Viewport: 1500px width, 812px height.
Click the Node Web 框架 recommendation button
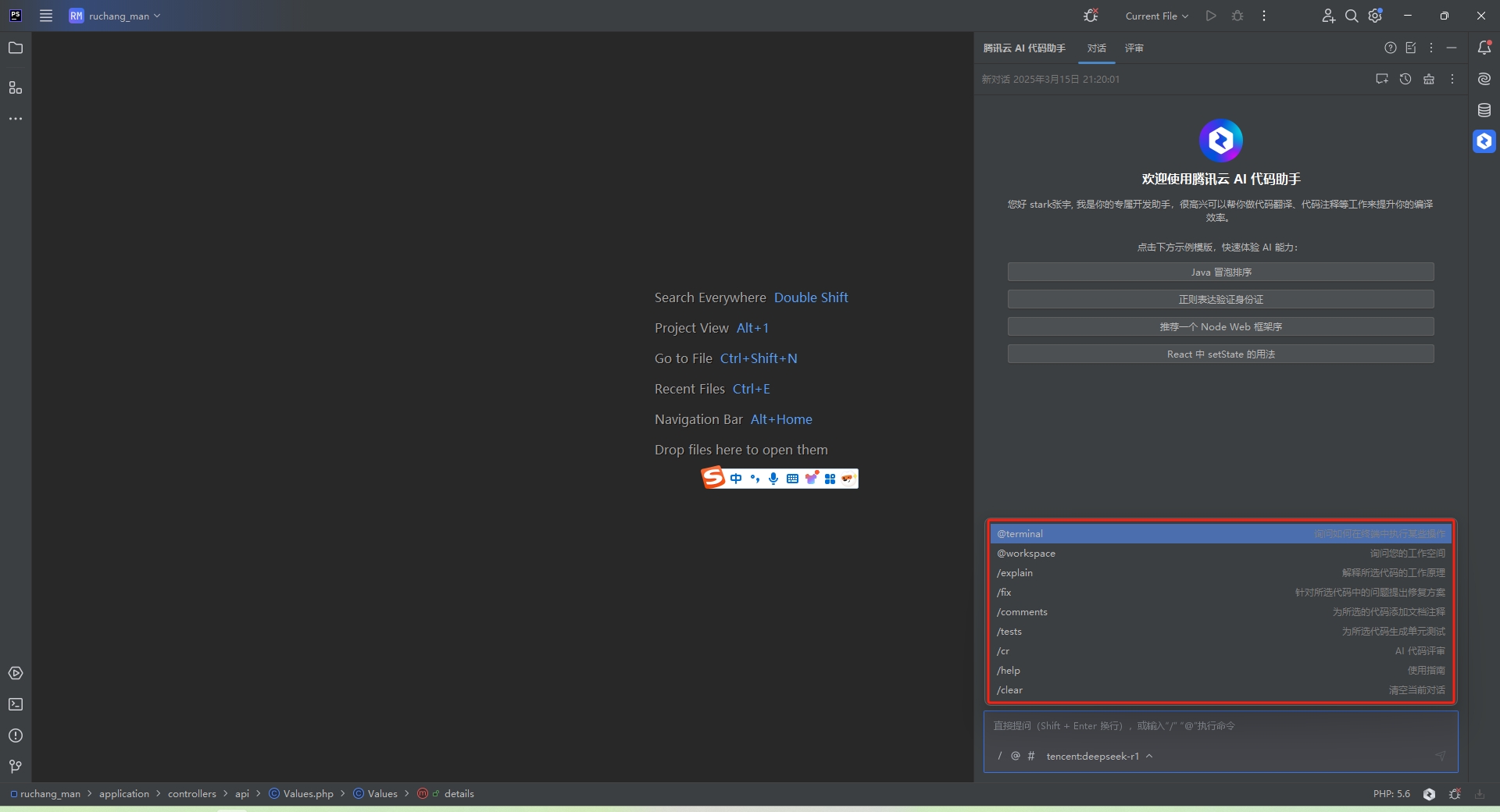pyautogui.click(x=1220, y=326)
